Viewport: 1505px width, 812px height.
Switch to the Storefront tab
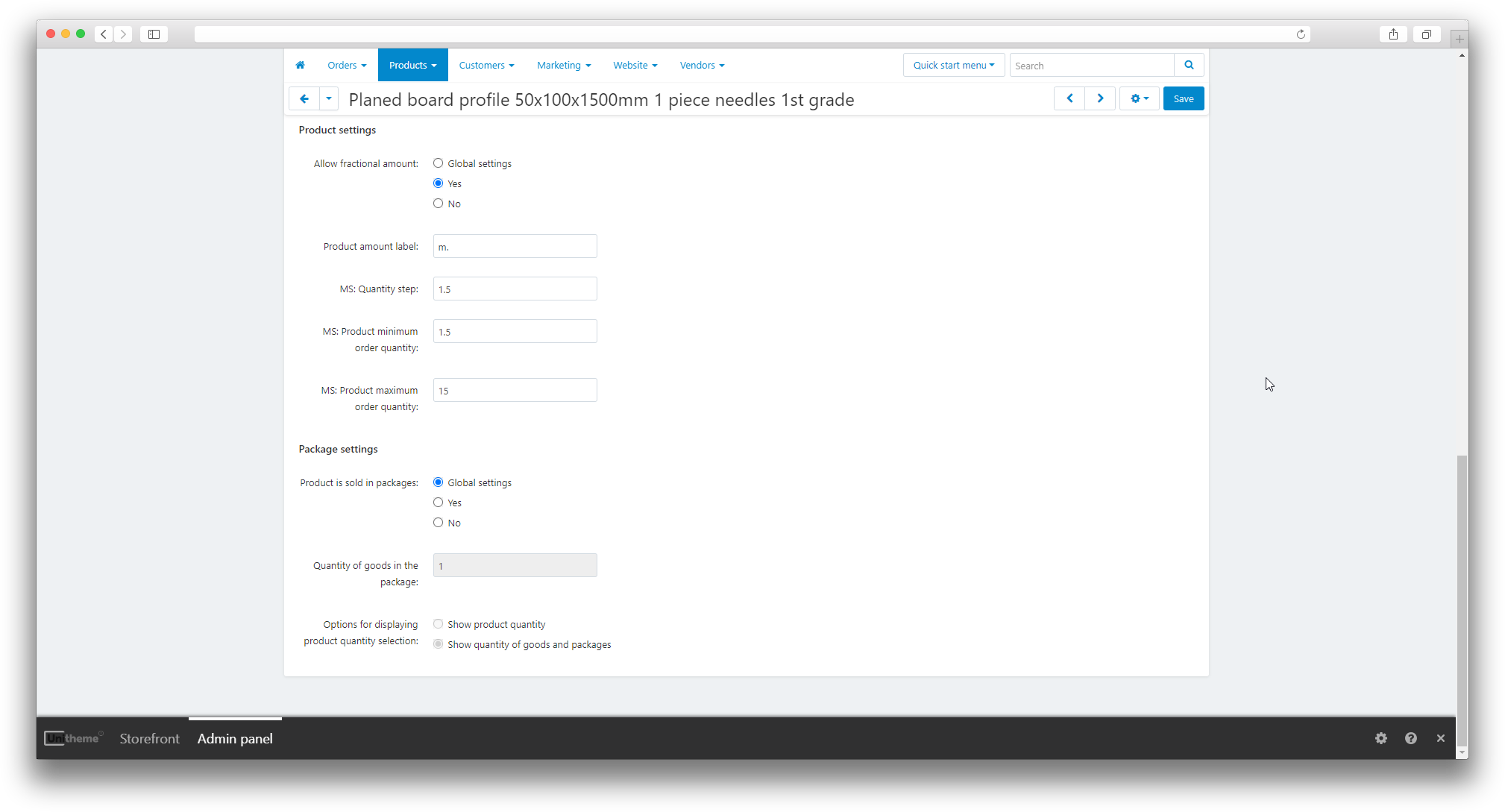pos(149,739)
